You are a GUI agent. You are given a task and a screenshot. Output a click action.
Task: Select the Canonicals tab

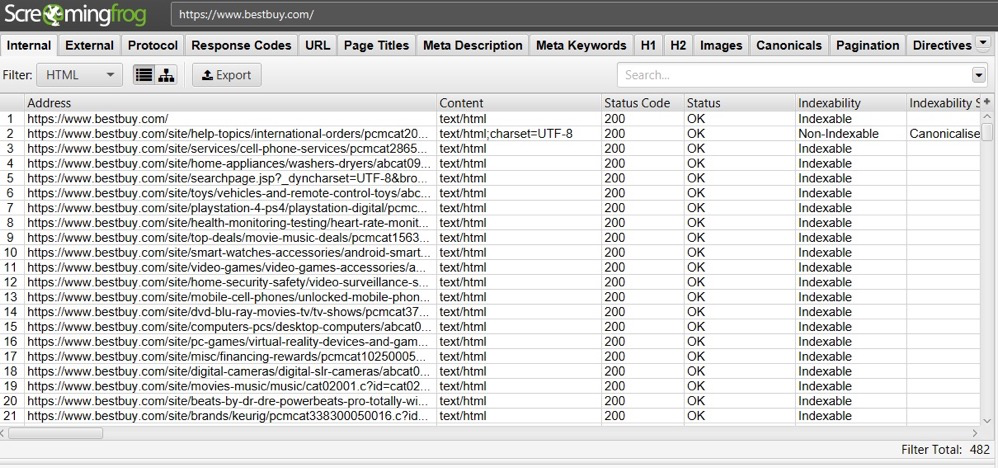tap(788, 45)
